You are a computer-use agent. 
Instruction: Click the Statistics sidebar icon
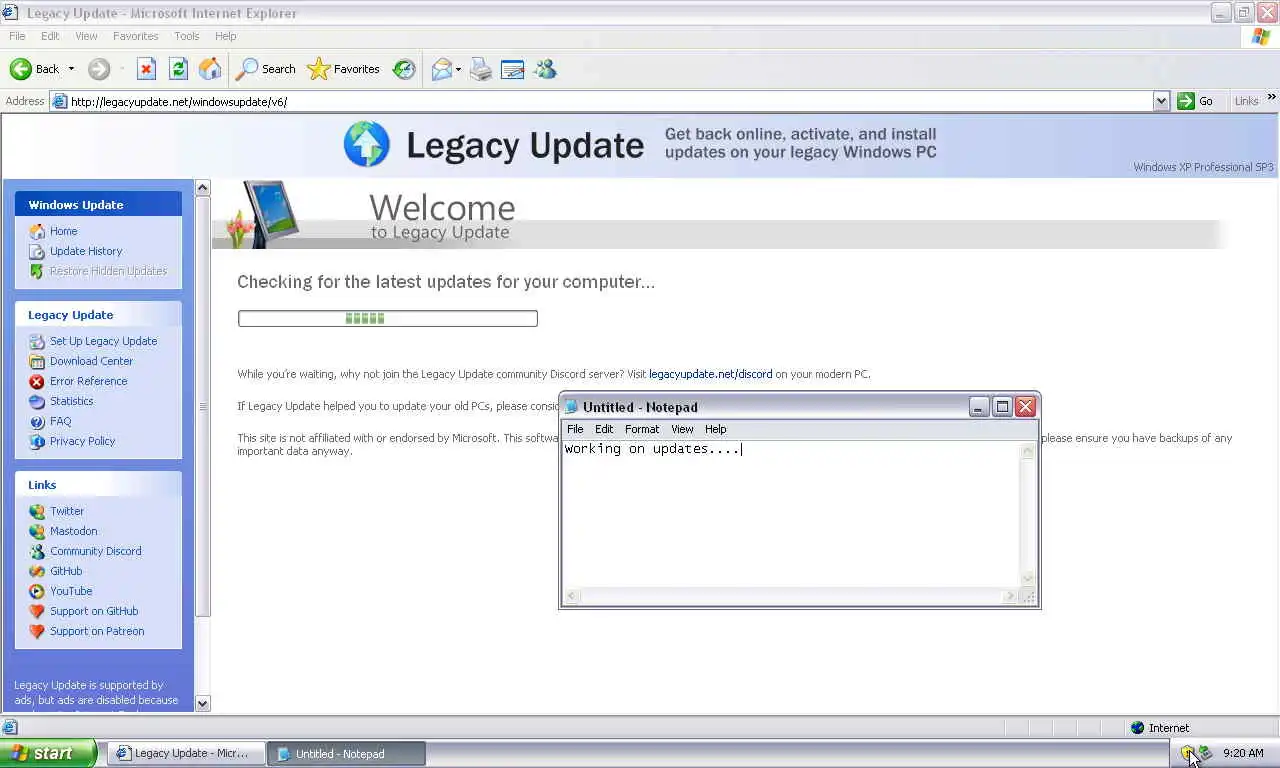click(37, 401)
